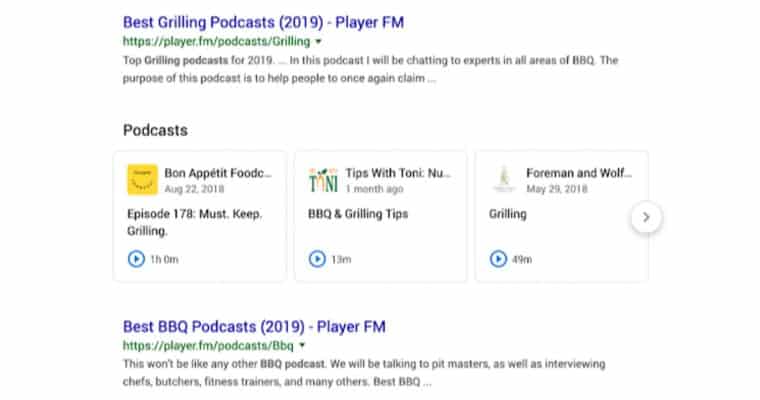Screen dimensions: 760x400
Task: Click the Bon Appétit yellow podcast logo
Action: (142, 179)
